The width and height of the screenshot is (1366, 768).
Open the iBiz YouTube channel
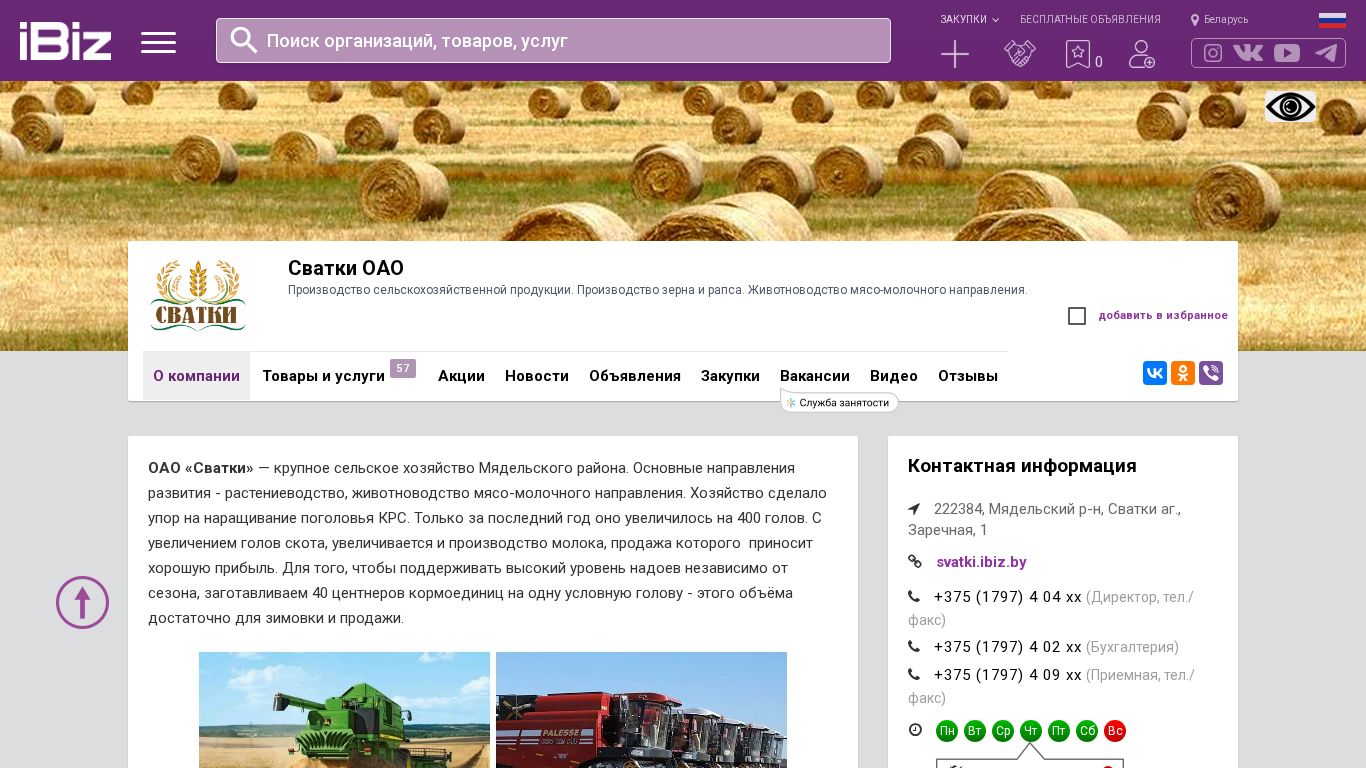click(1287, 53)
